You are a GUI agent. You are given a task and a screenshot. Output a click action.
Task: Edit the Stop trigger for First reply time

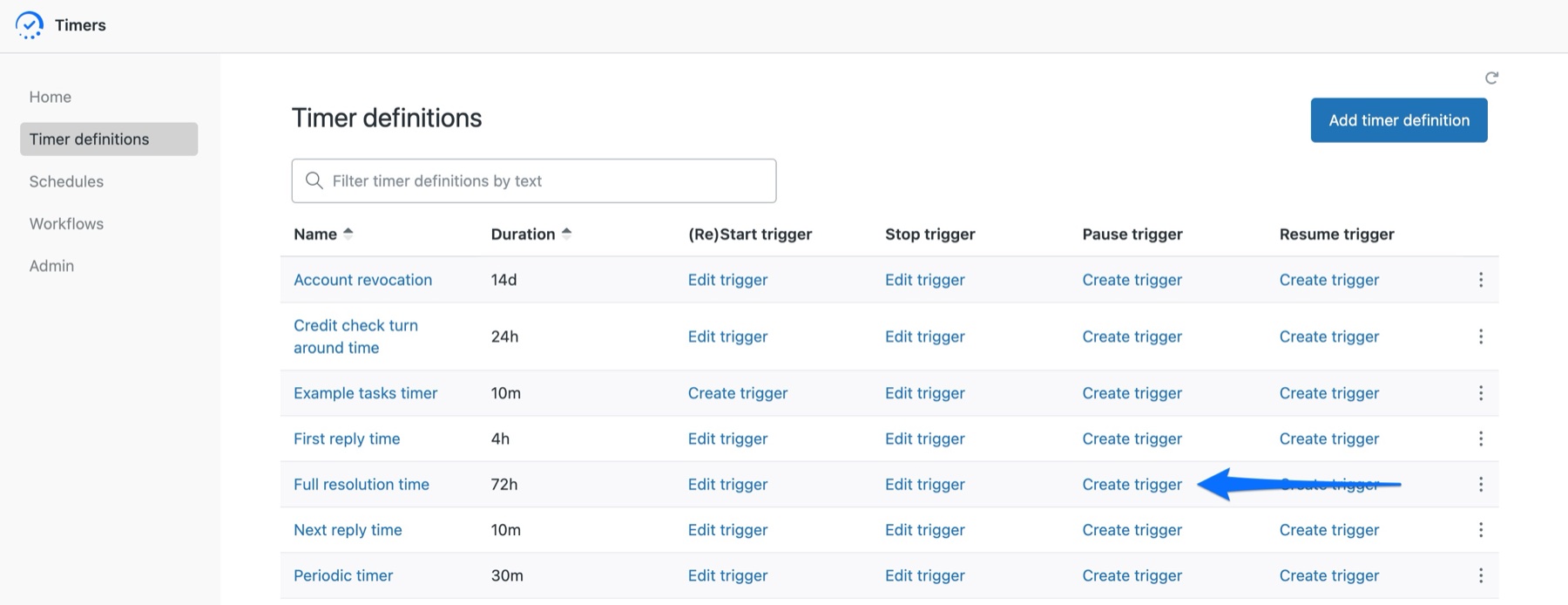[925, 438]
